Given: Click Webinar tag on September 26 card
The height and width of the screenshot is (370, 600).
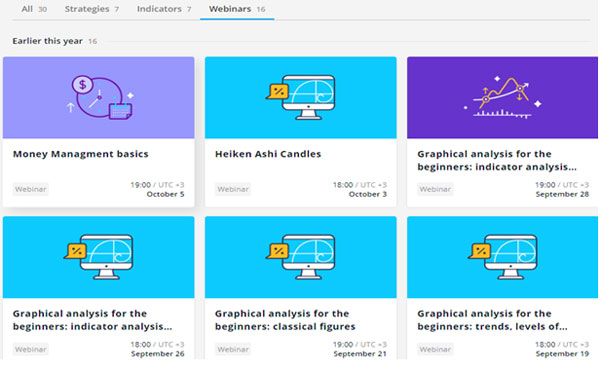Looking at the screenshot, I should pos(31,349).
